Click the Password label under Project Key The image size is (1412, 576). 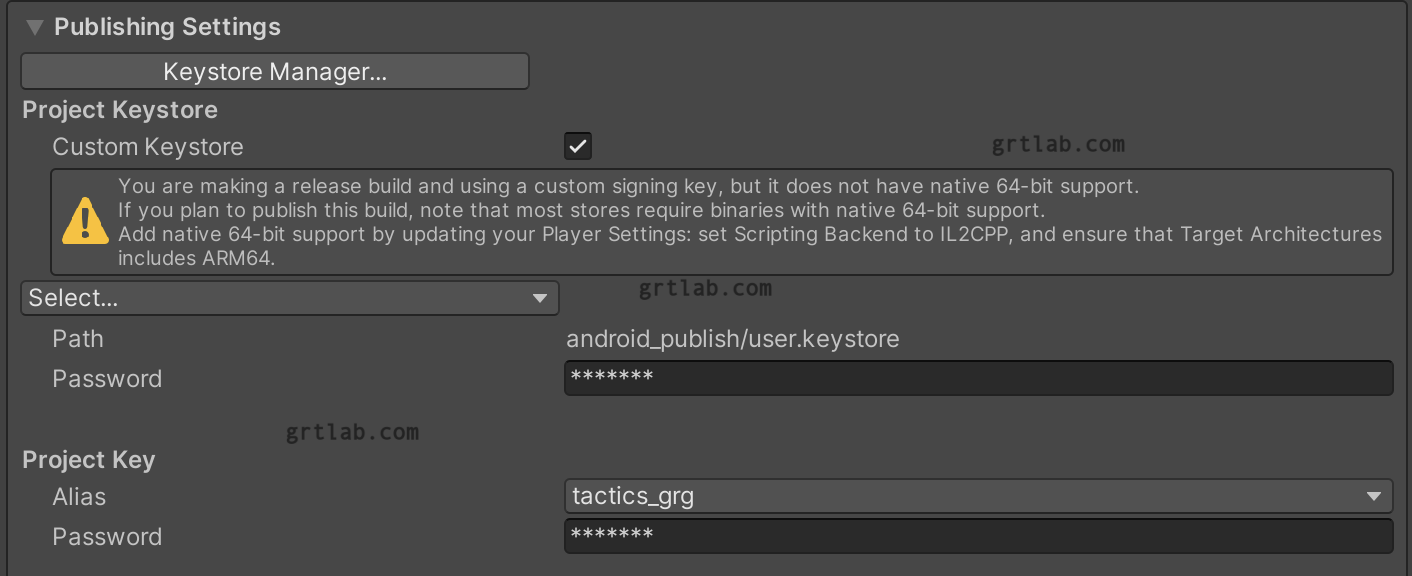[x=107, y=537]
